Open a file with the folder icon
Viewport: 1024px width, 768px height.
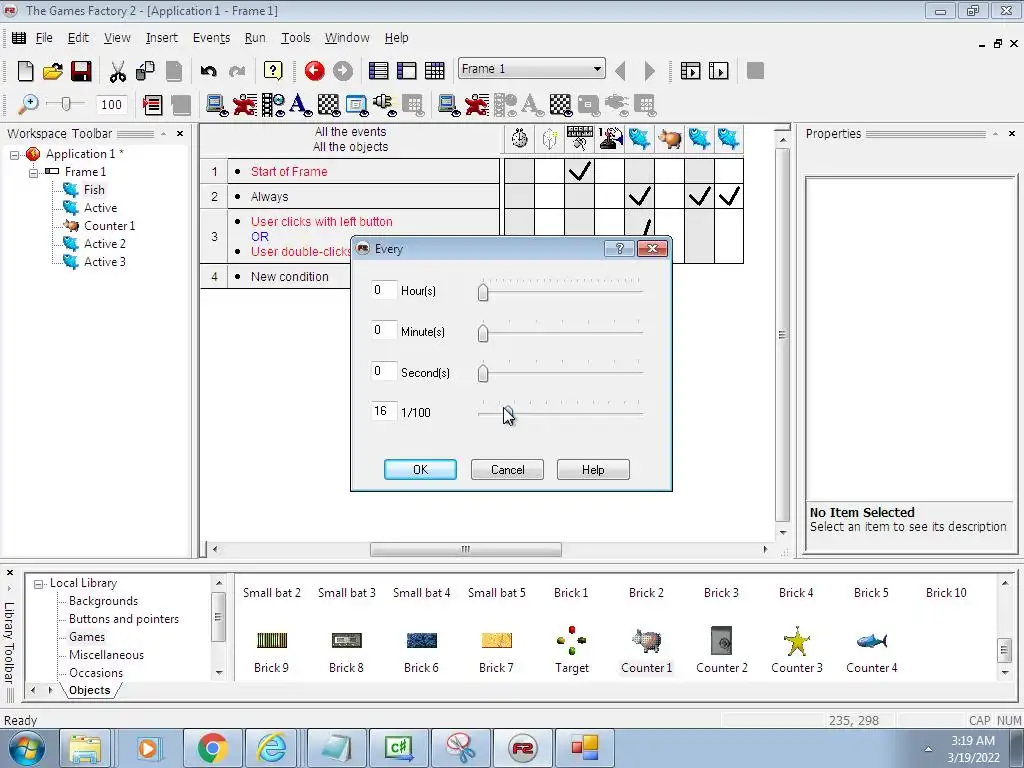pyautogui.click(x=53, y=71)
